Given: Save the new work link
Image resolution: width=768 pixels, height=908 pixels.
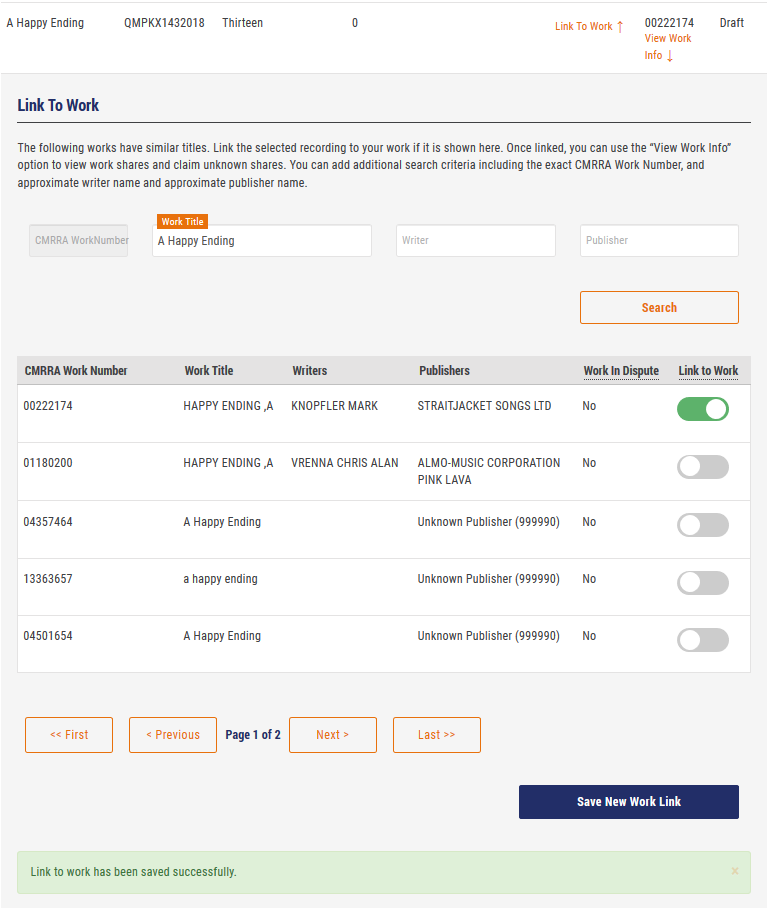Looking at the screenshot, I should 628,802.
